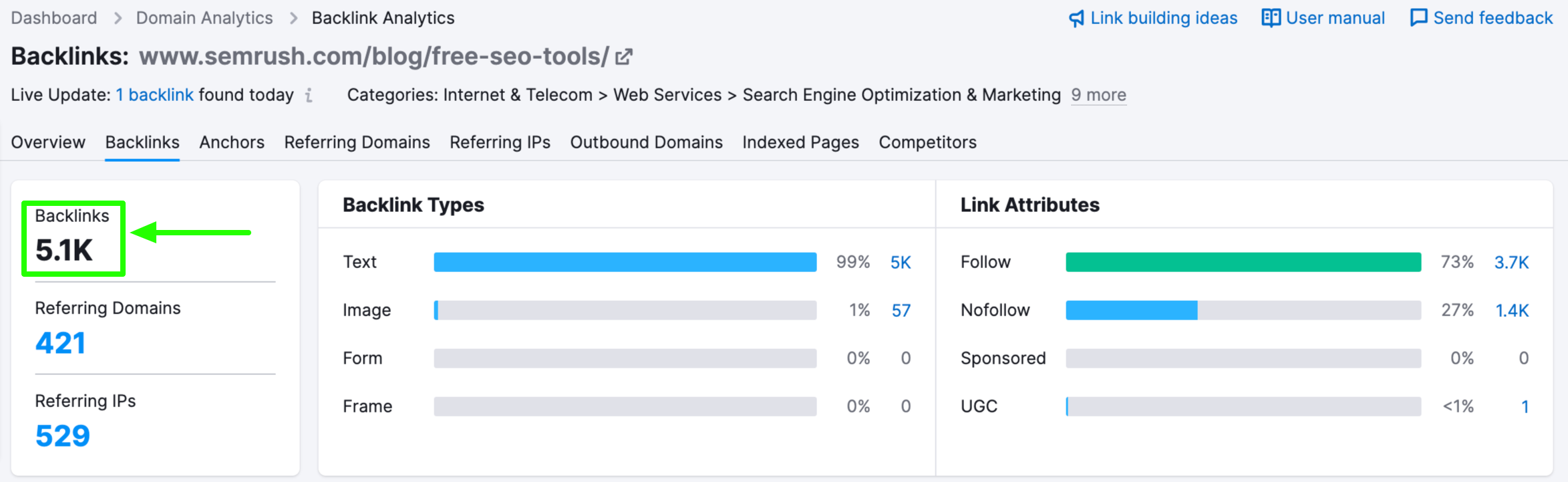Click the UGC attribute count link
The height and width of the screenshot is (482, 1568).
coord(1525,406)
